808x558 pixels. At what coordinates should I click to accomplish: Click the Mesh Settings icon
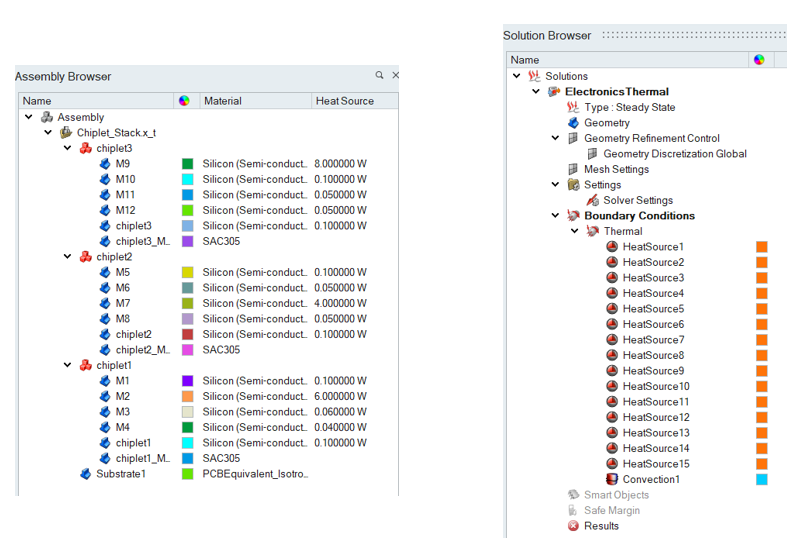tap(573, 170)
